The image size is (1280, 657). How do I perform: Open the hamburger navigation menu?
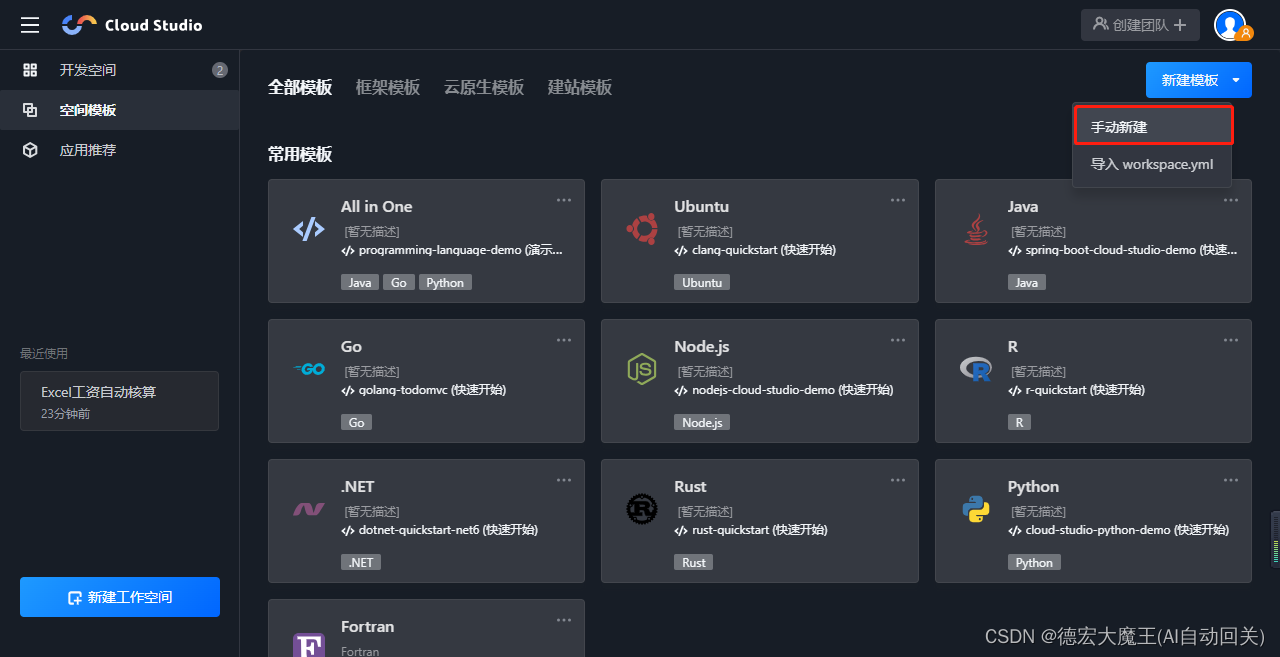(30, 25)
